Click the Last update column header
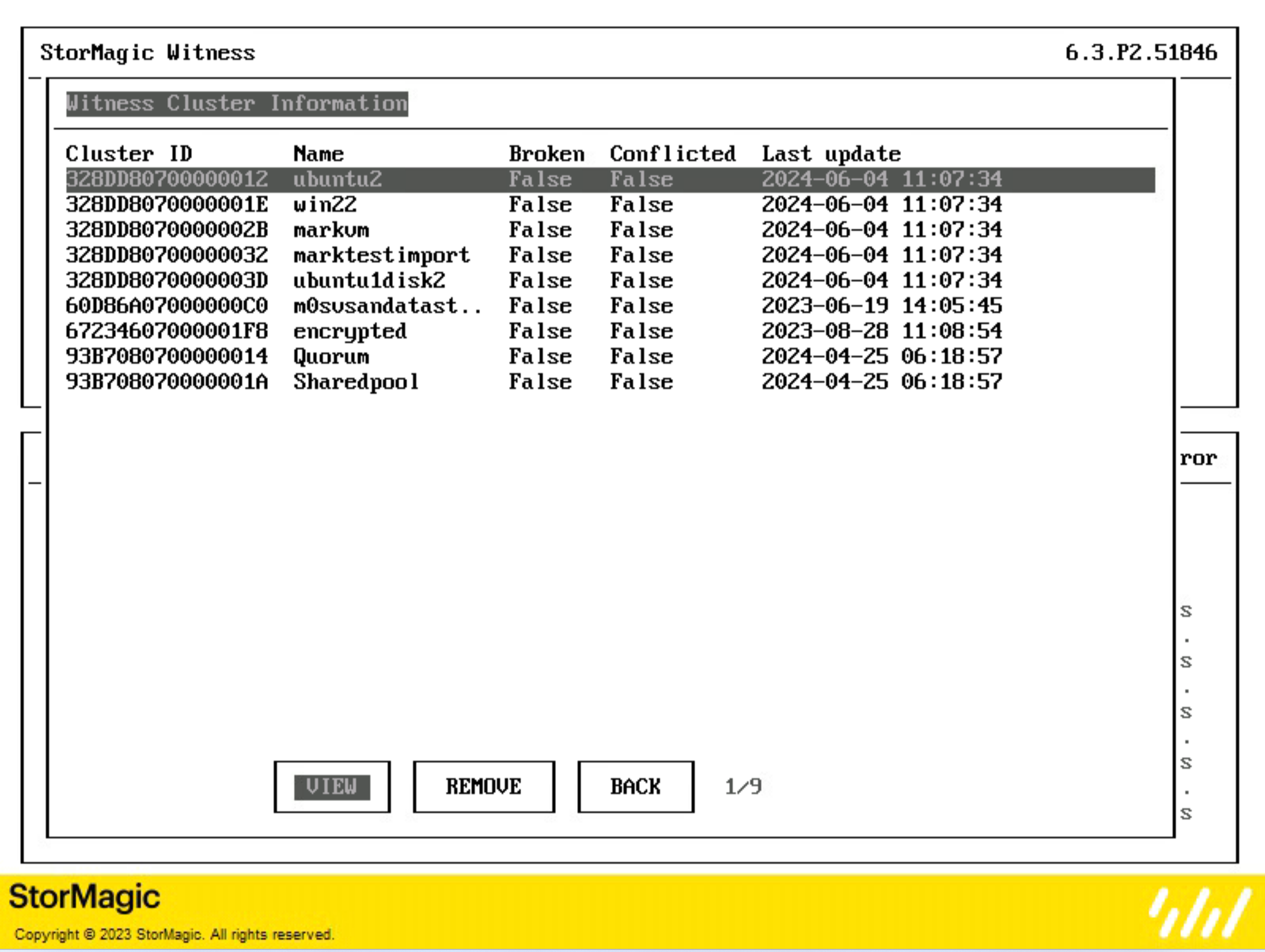Viewport: 1265px width, 952px height. [x=831, y=154]
